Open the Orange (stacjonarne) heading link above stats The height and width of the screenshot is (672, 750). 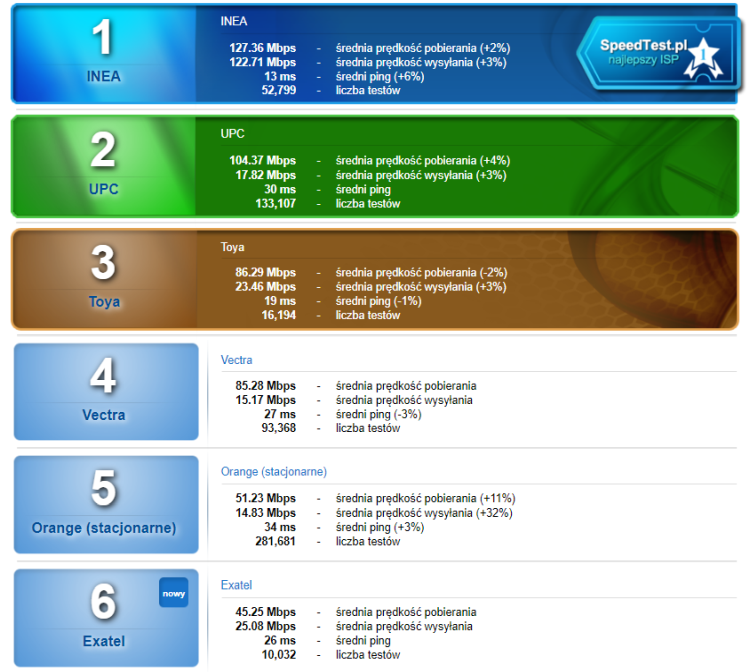[273, 472]
